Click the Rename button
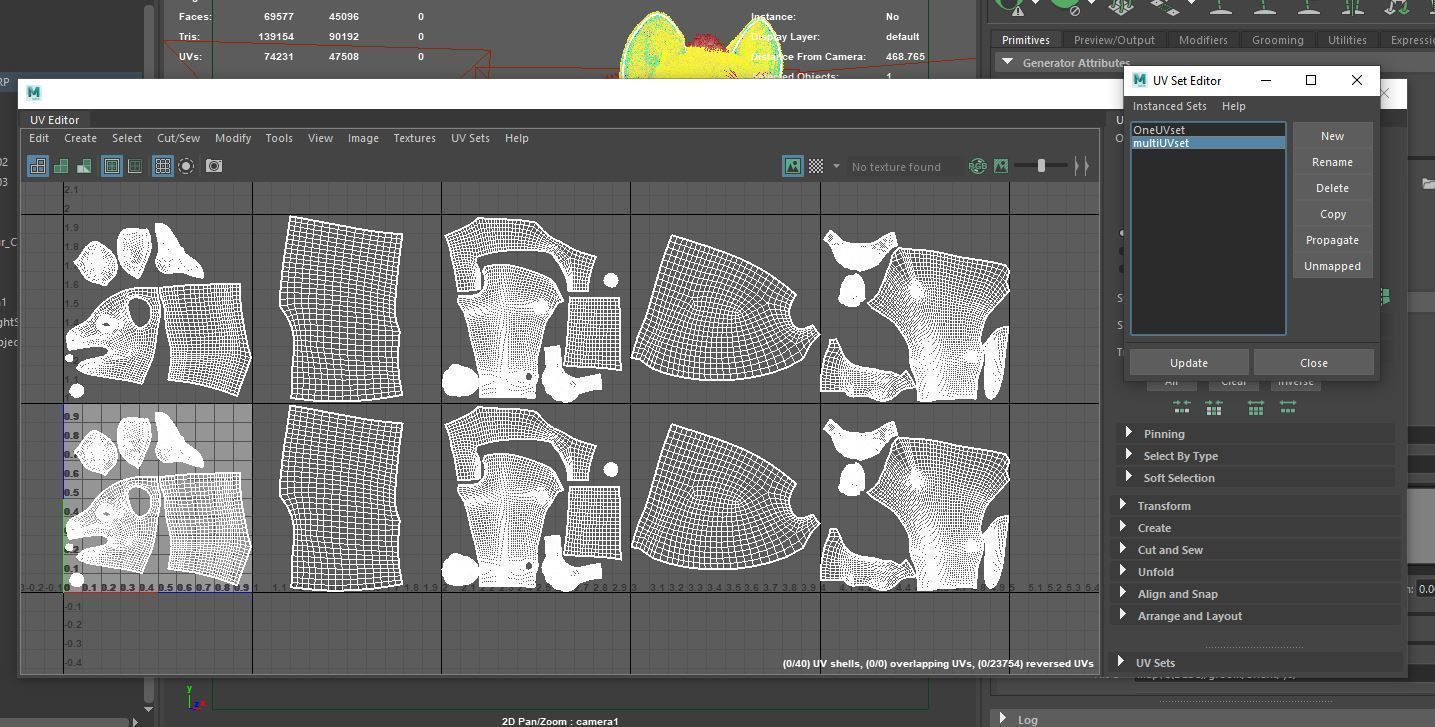1435x727 pixels. [1332, 162]
